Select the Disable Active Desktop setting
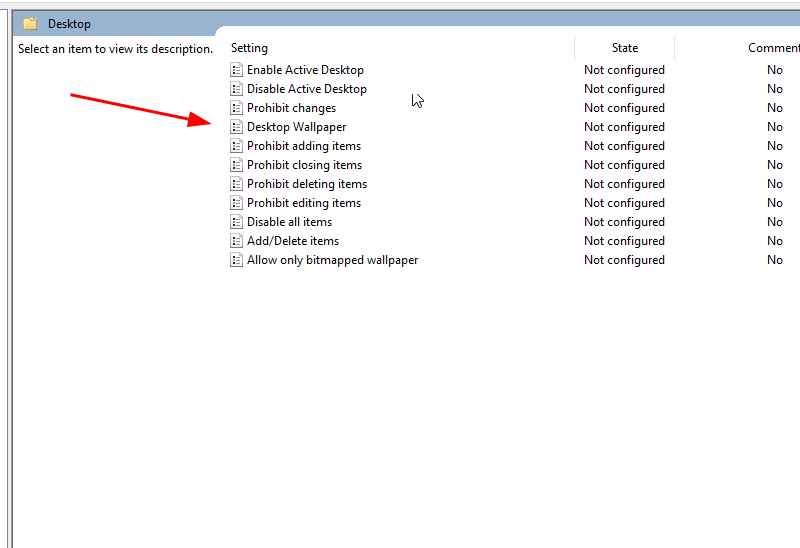Viewport: 800px width, 548px height. coord(307,89)
